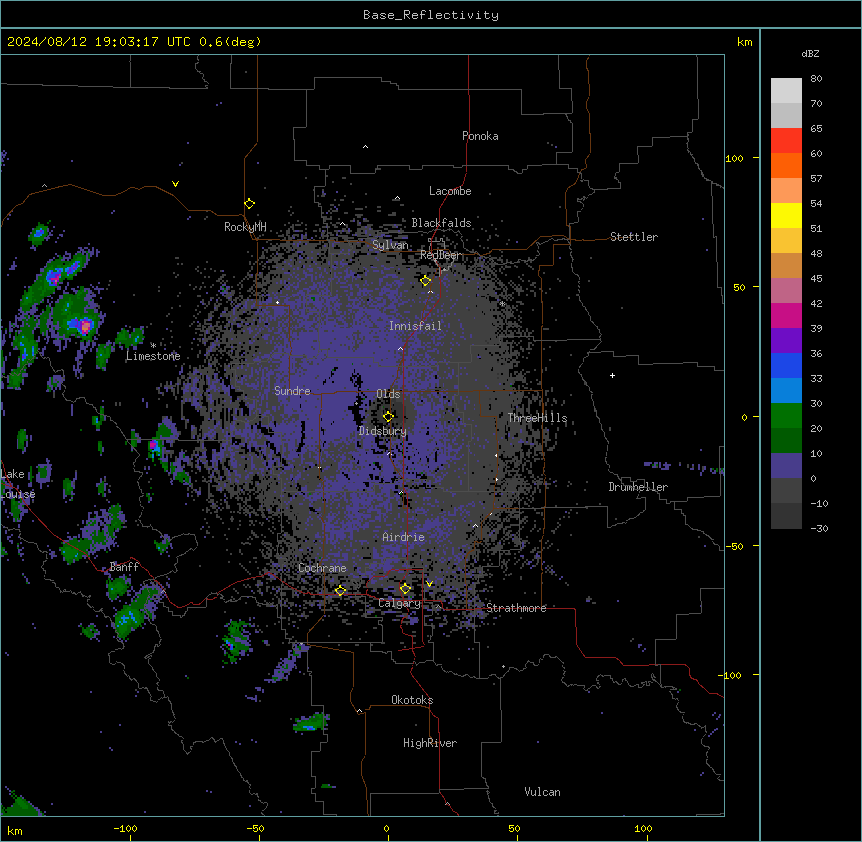Pick the yellow diamond marker above Calgary label
This screenshot has width=862, height=842.
click(405, 589)
